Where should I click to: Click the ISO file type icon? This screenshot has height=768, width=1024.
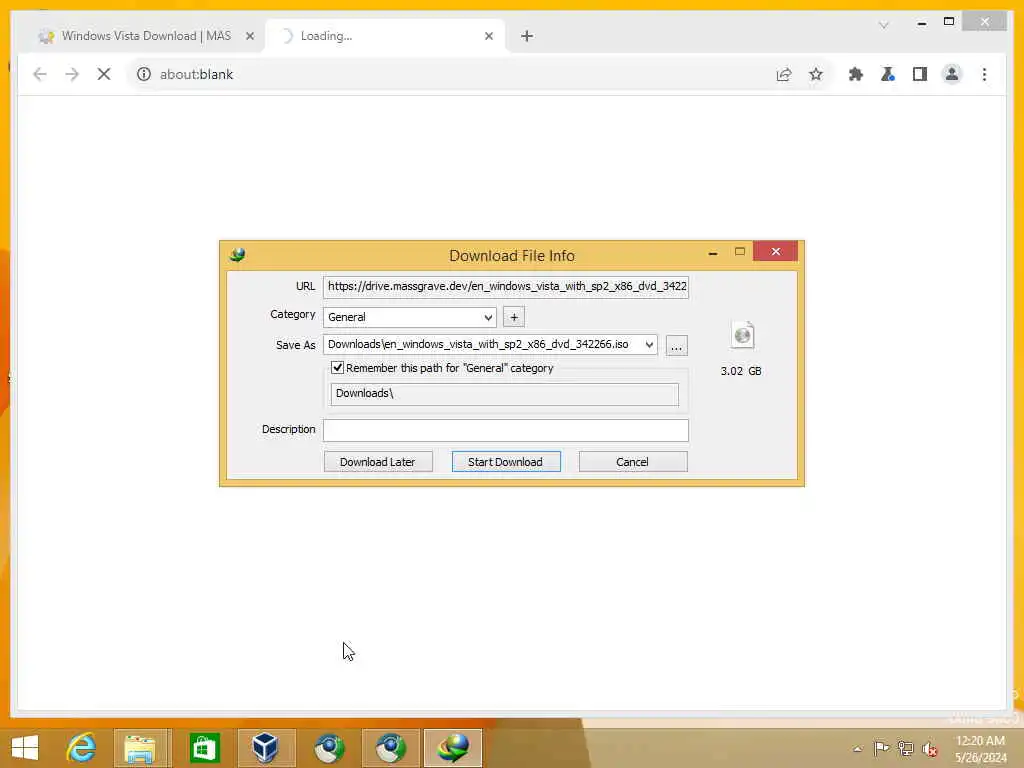coord(743,336)
